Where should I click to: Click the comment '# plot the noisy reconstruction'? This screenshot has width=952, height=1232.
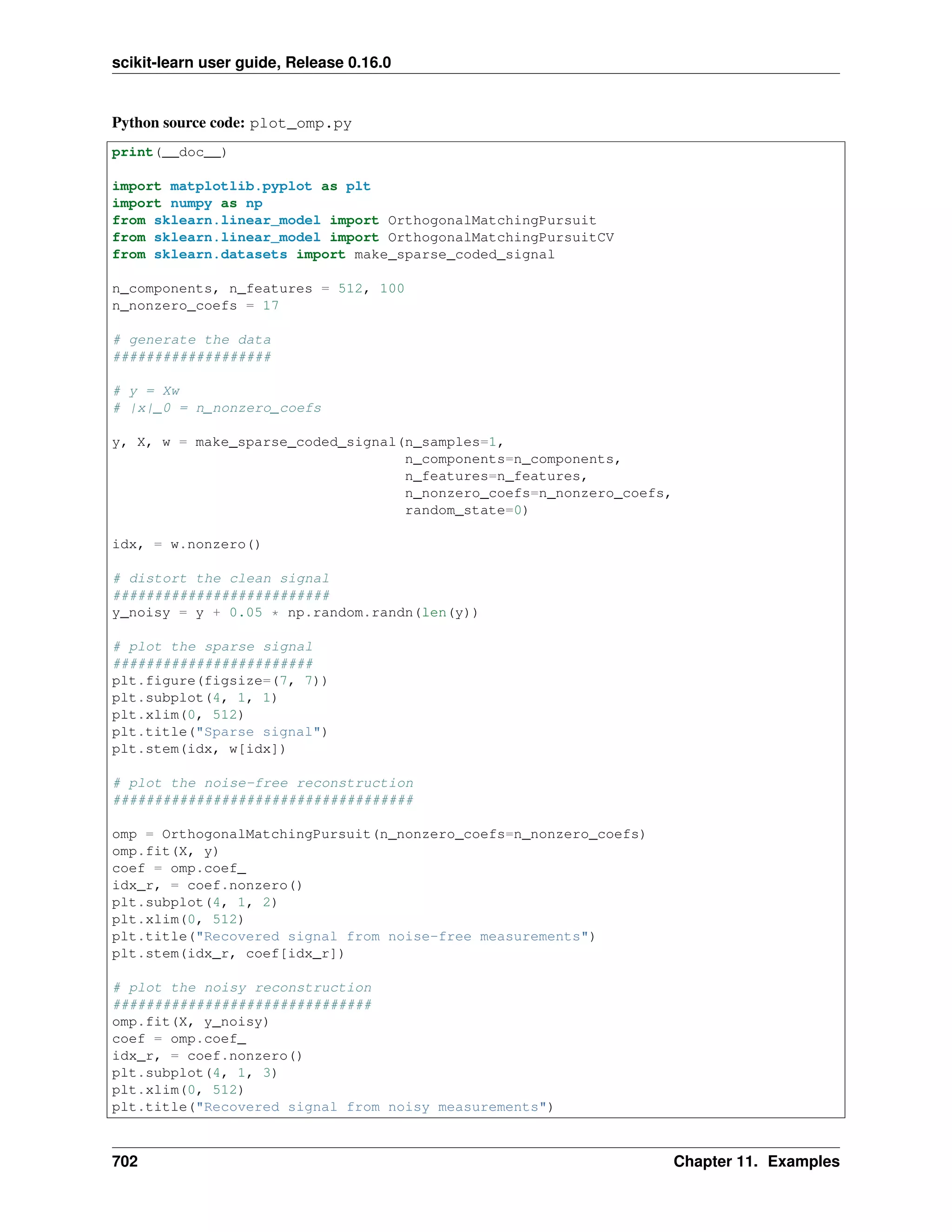point(242,988)
